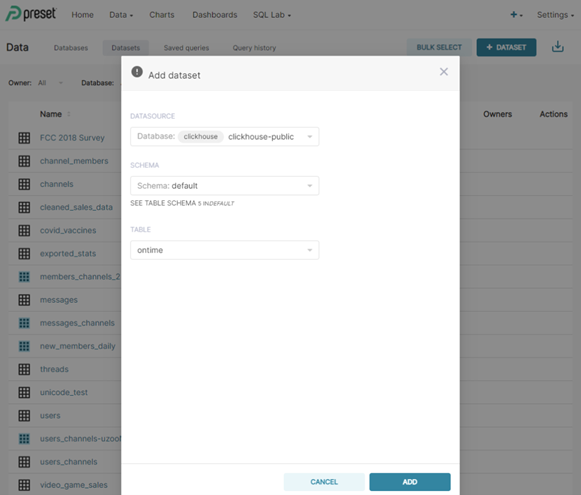This screenshot has height=495, width=581.
Task: Click the virtual dataset icon for members_channels_2
Action: [x=24, y=277]
